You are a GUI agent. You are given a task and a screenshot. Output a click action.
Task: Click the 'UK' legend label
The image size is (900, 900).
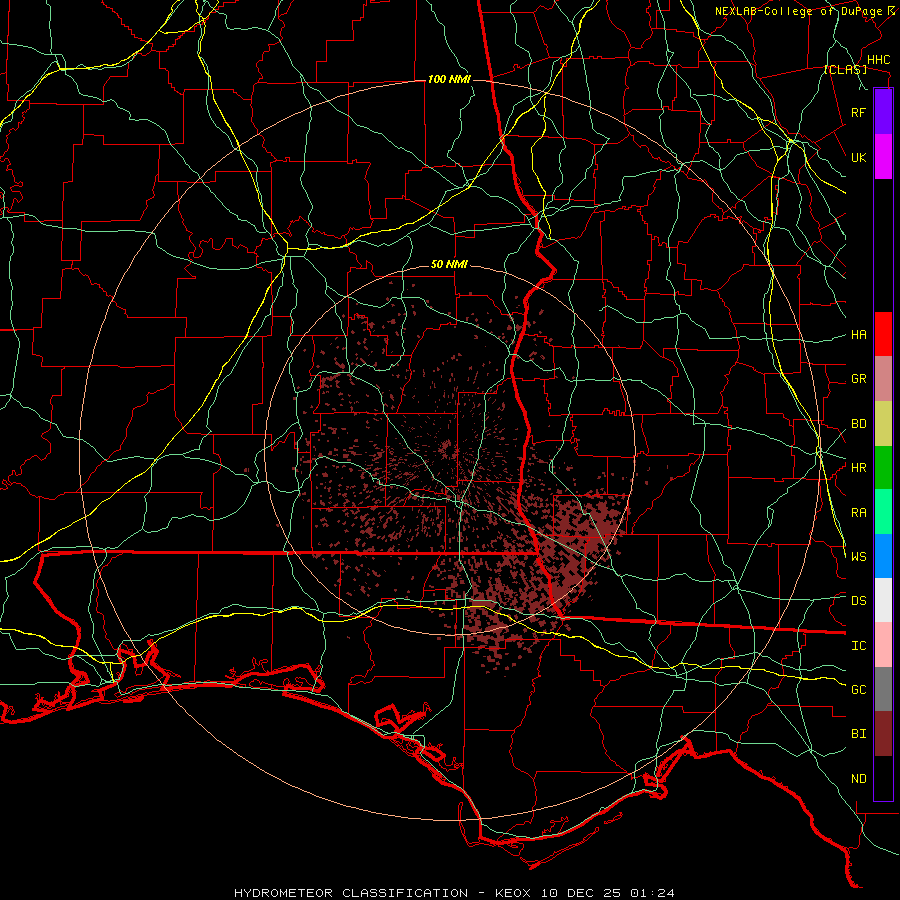coord(858,157)
